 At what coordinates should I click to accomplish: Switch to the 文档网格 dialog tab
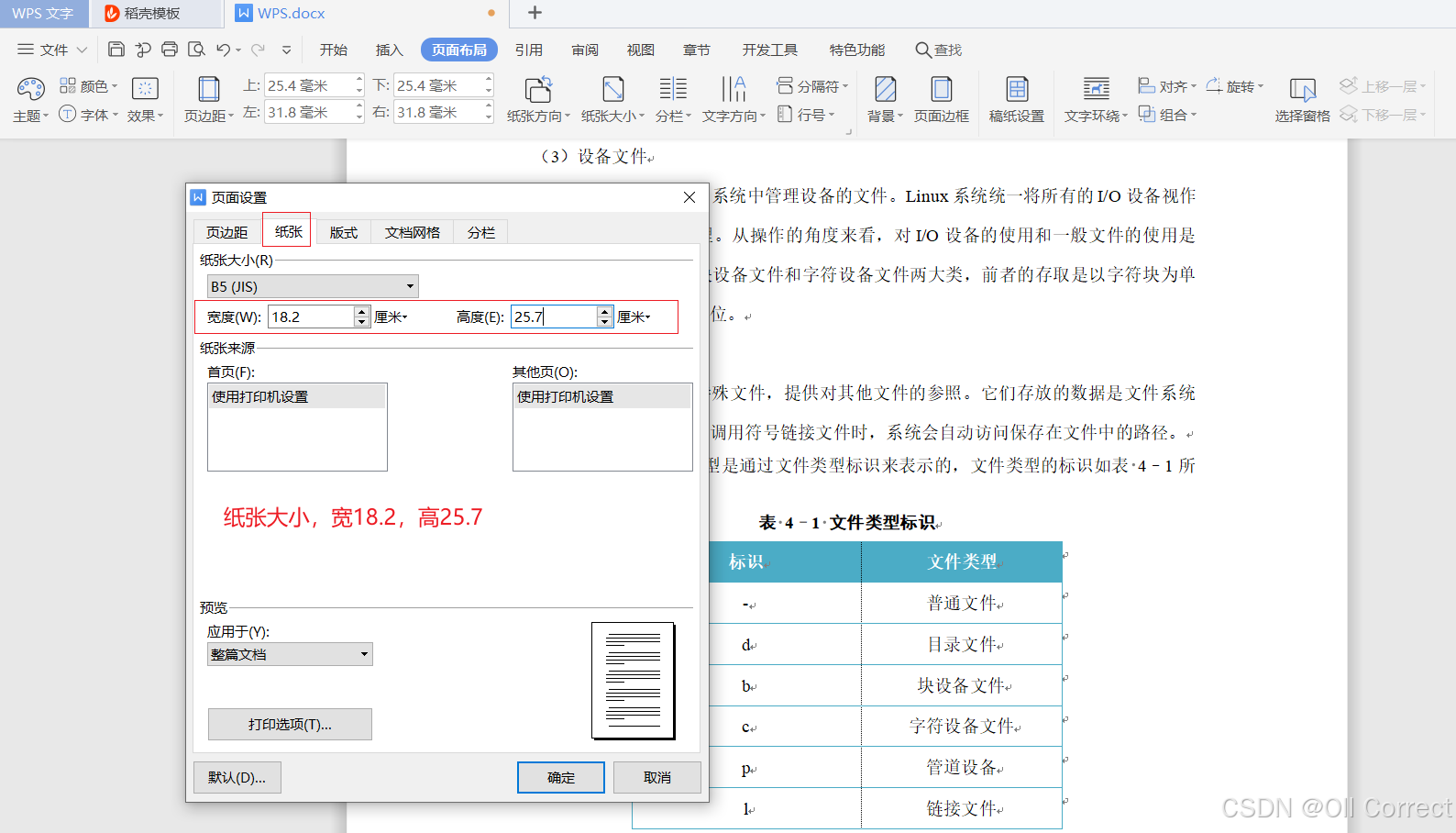coord(413,232)
